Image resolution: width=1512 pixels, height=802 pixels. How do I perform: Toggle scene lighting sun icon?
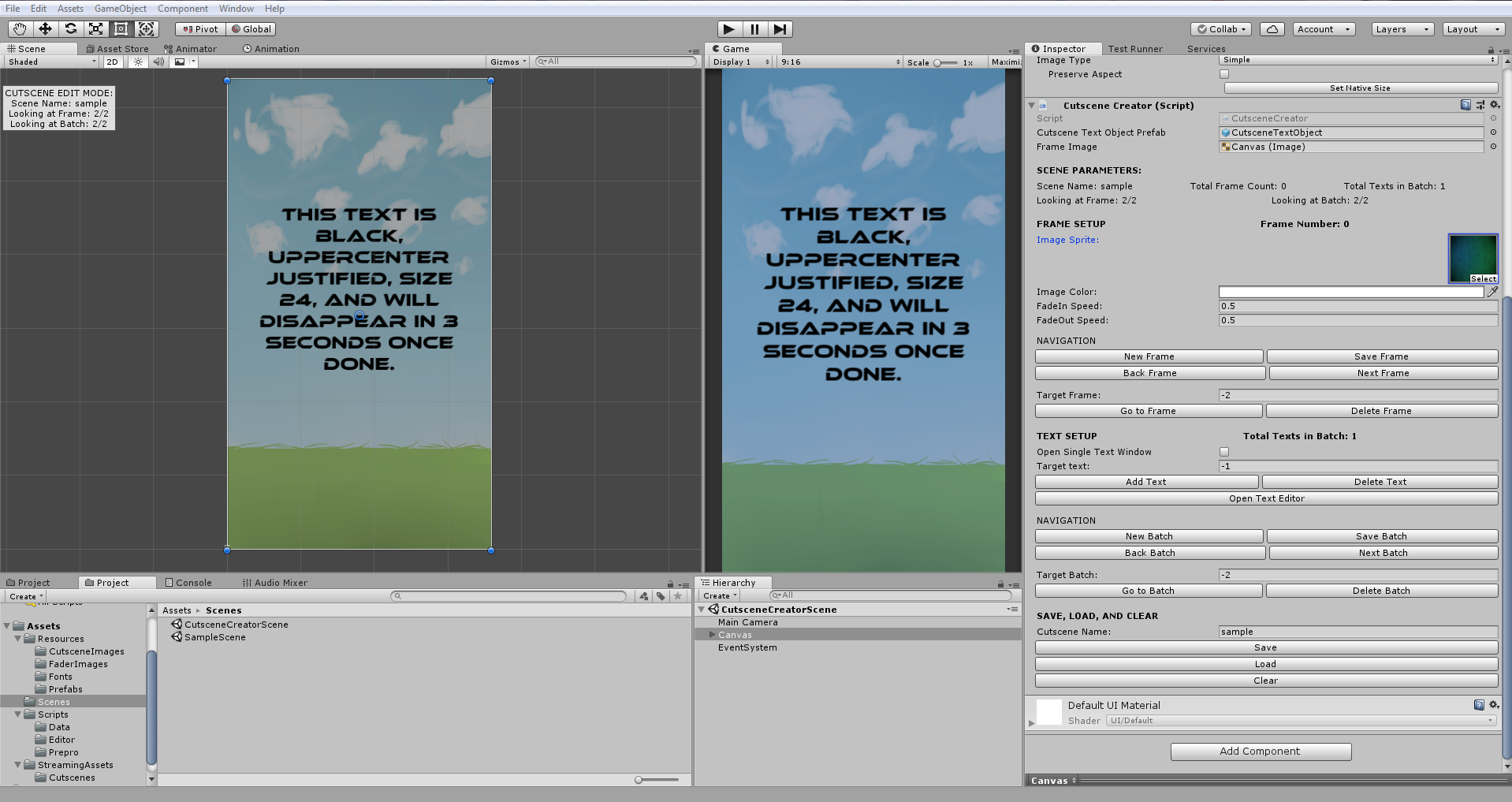point(138,62)
